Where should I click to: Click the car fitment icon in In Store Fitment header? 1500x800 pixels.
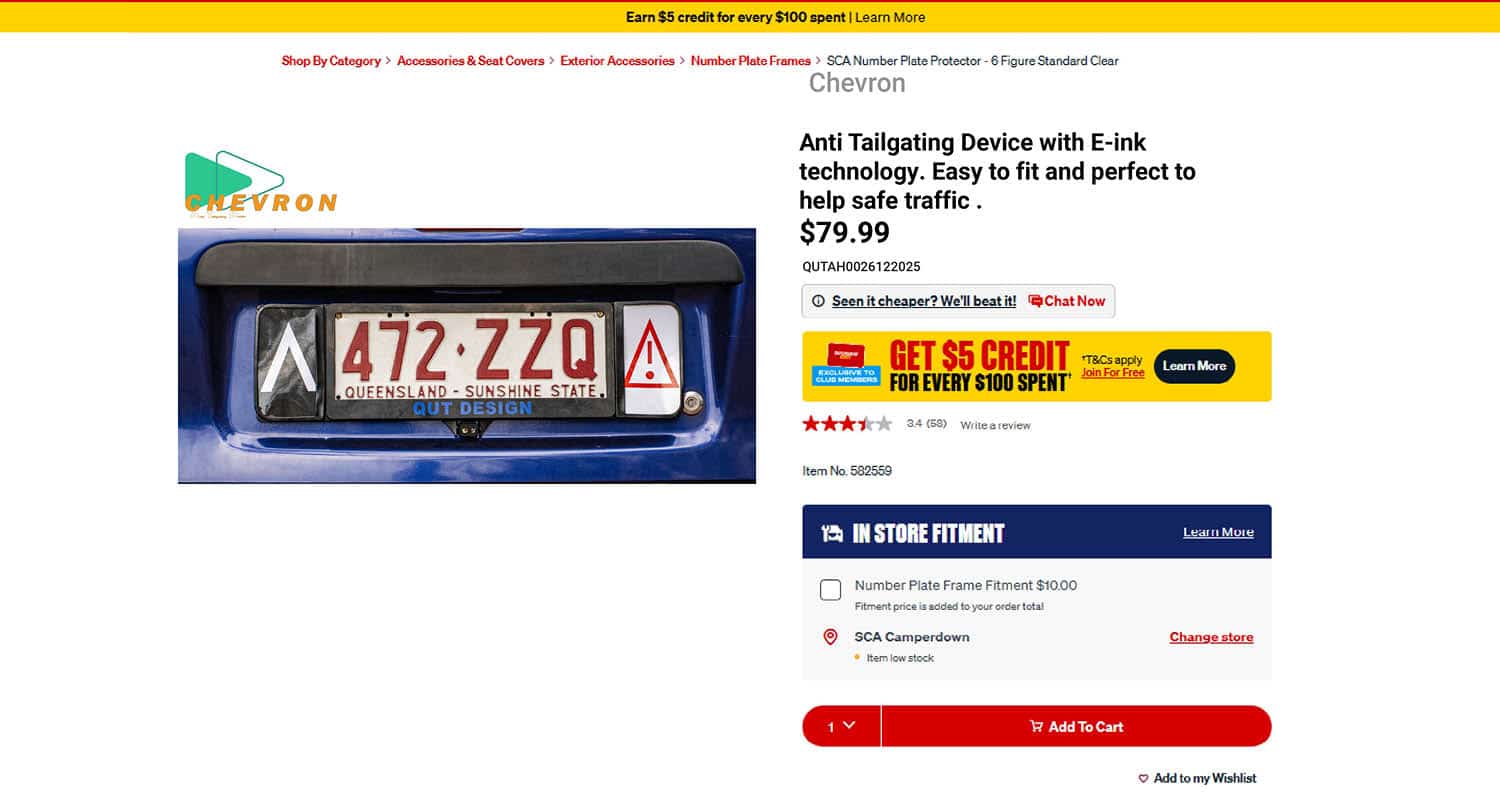pos(832,533)
